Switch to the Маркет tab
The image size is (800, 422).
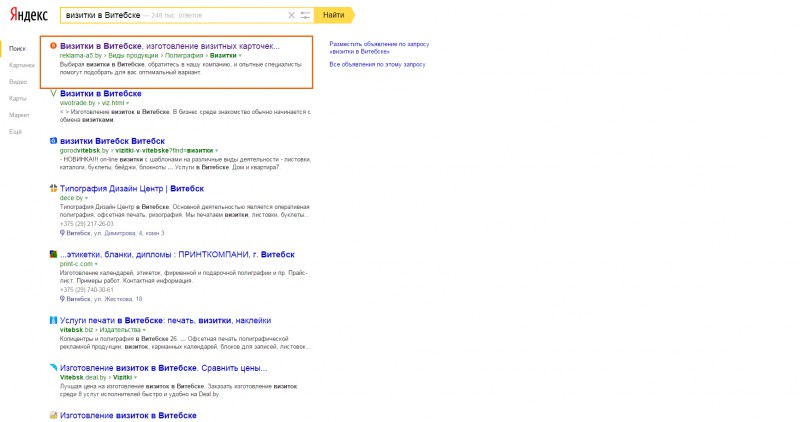pyautogui.click(x=19, y=115)
